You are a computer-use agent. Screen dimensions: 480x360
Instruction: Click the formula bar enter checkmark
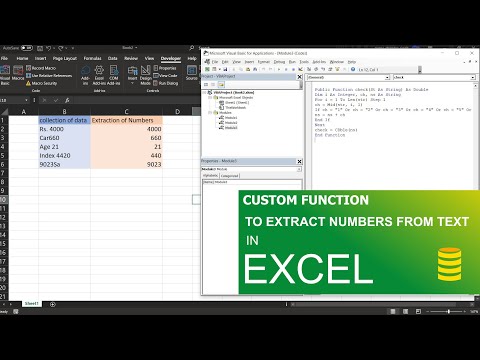(56, 100)
